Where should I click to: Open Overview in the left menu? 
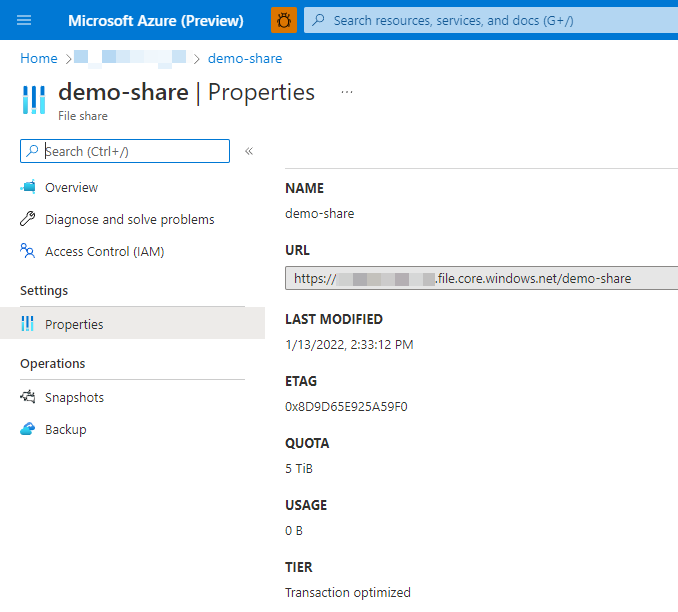[71, 188]
